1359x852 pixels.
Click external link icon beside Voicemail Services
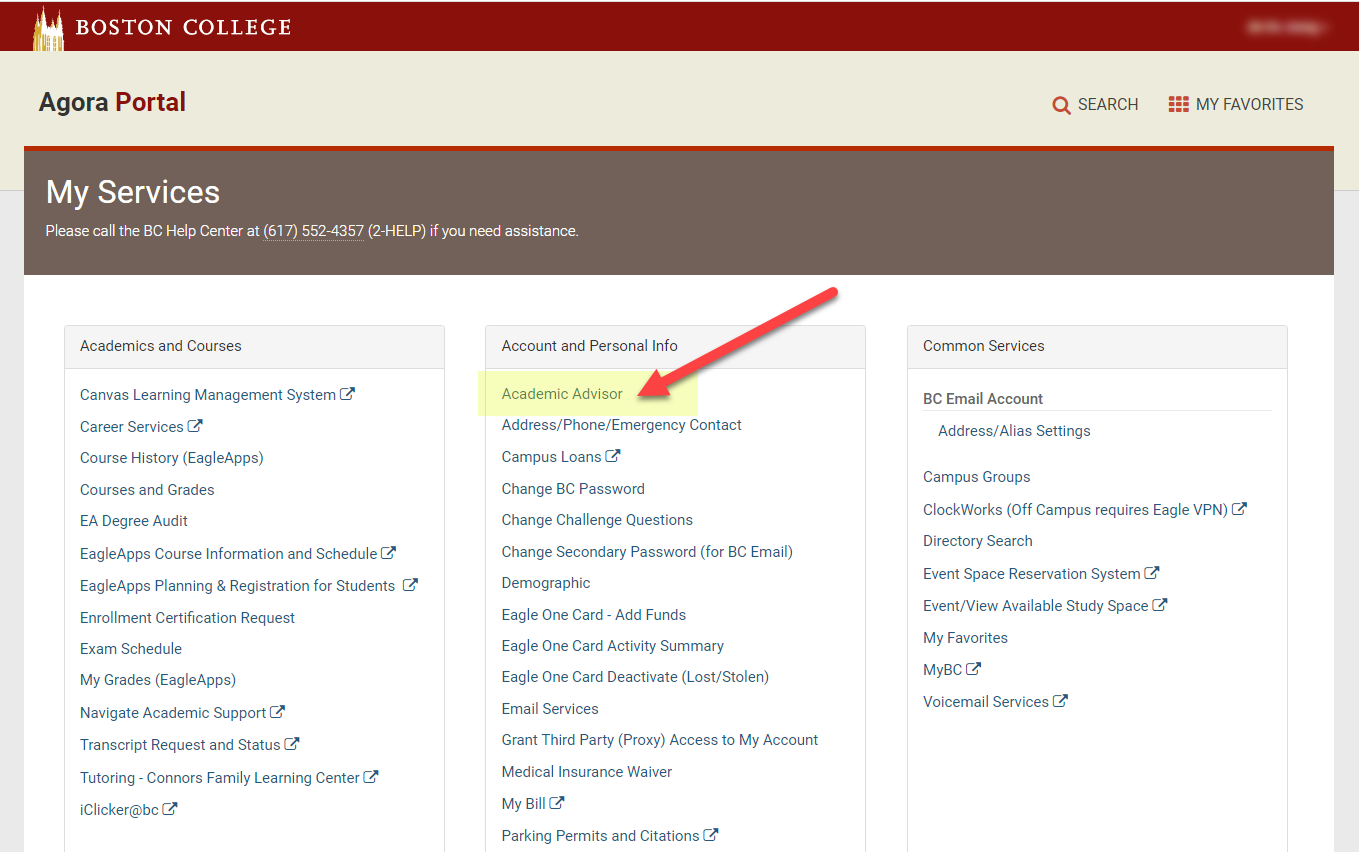pos(1061,701)
